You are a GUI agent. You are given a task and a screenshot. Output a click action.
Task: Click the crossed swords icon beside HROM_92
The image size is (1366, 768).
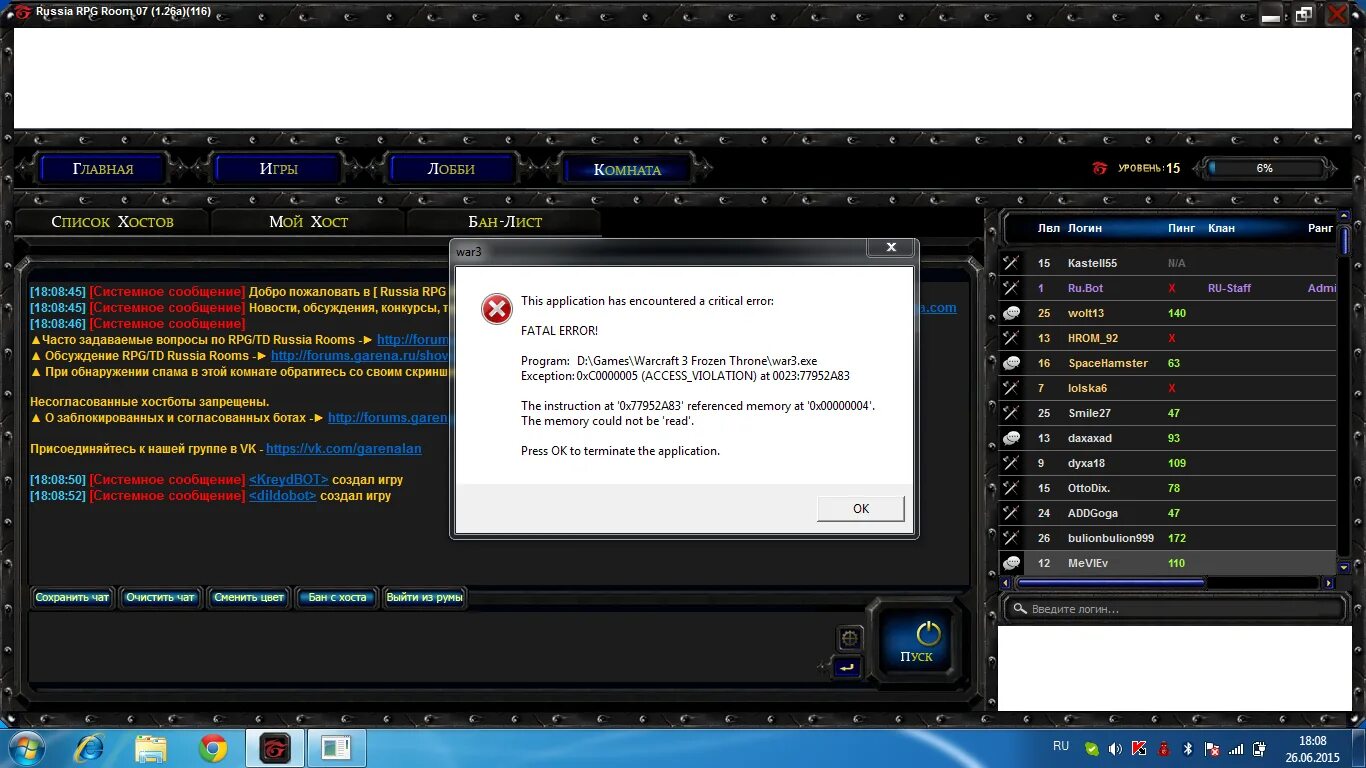[1011, 338]
